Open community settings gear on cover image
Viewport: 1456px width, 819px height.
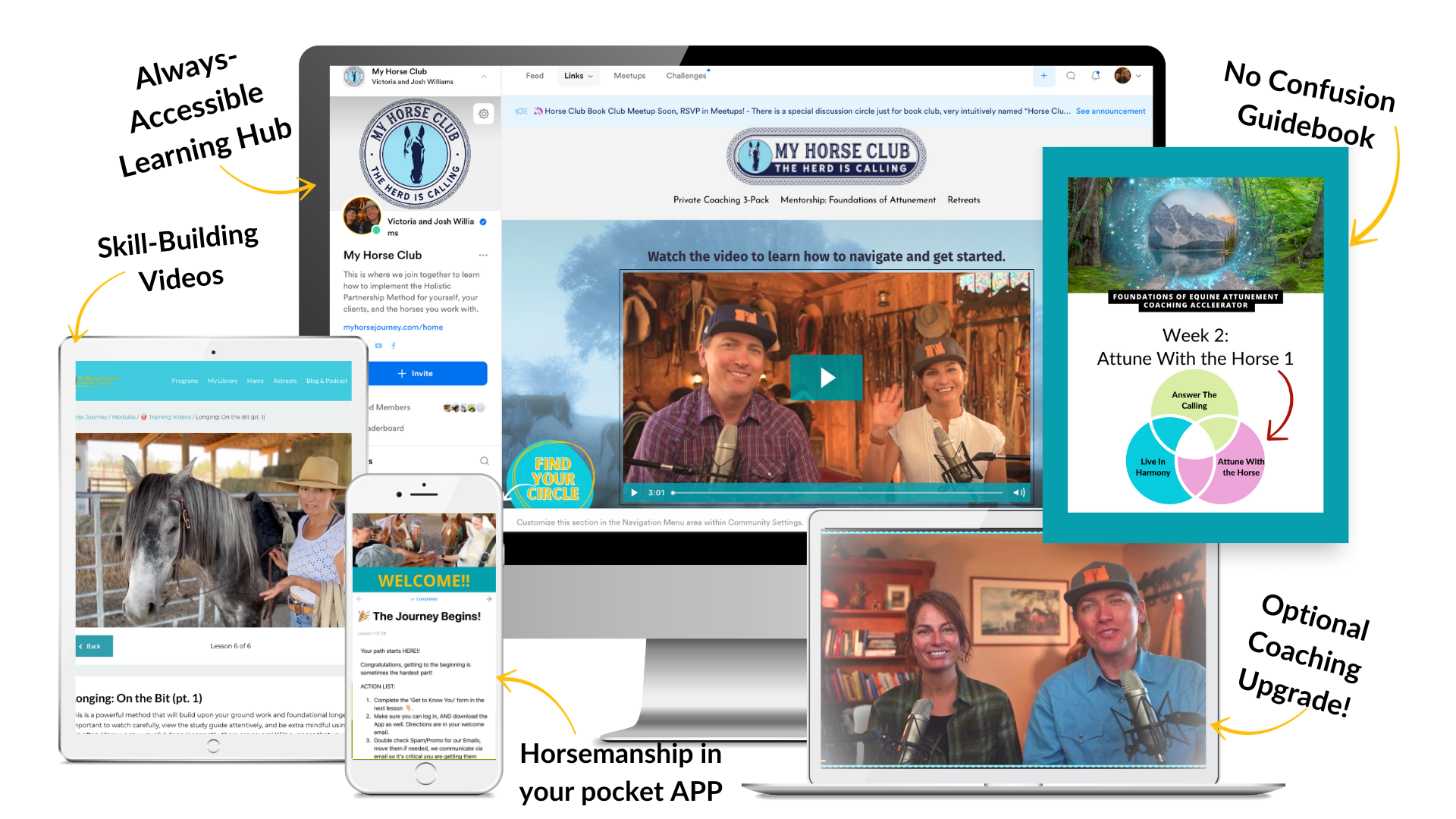(483, 114)
